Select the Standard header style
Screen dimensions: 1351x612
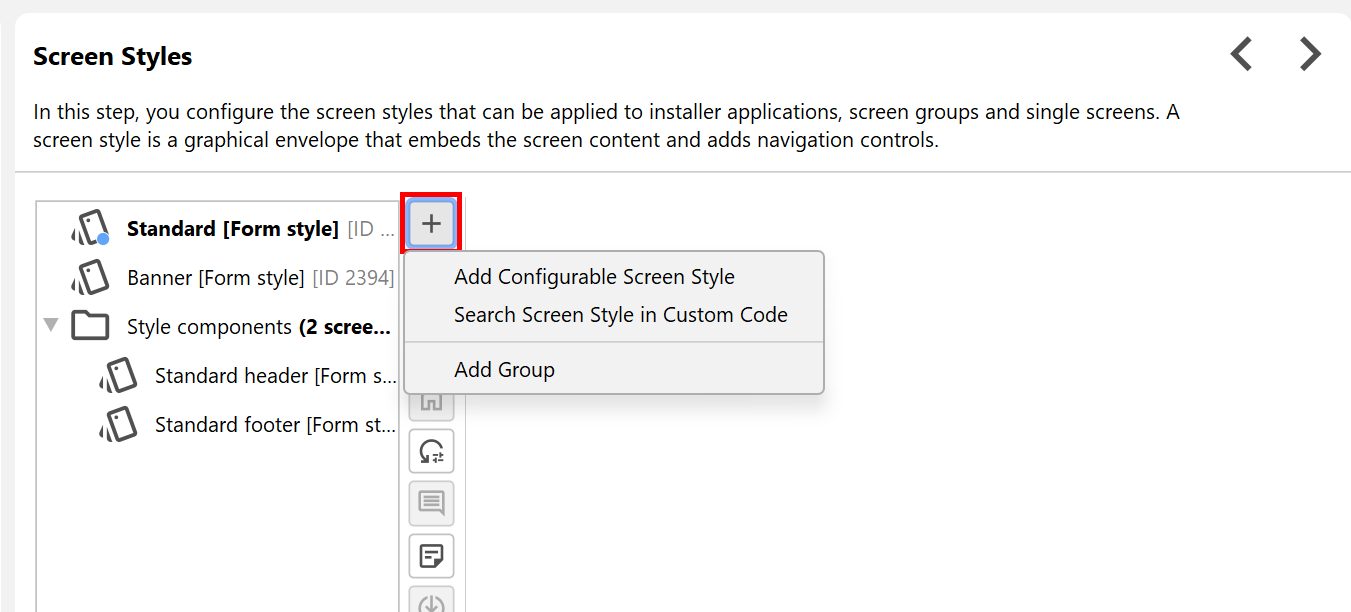coord(275,376)
